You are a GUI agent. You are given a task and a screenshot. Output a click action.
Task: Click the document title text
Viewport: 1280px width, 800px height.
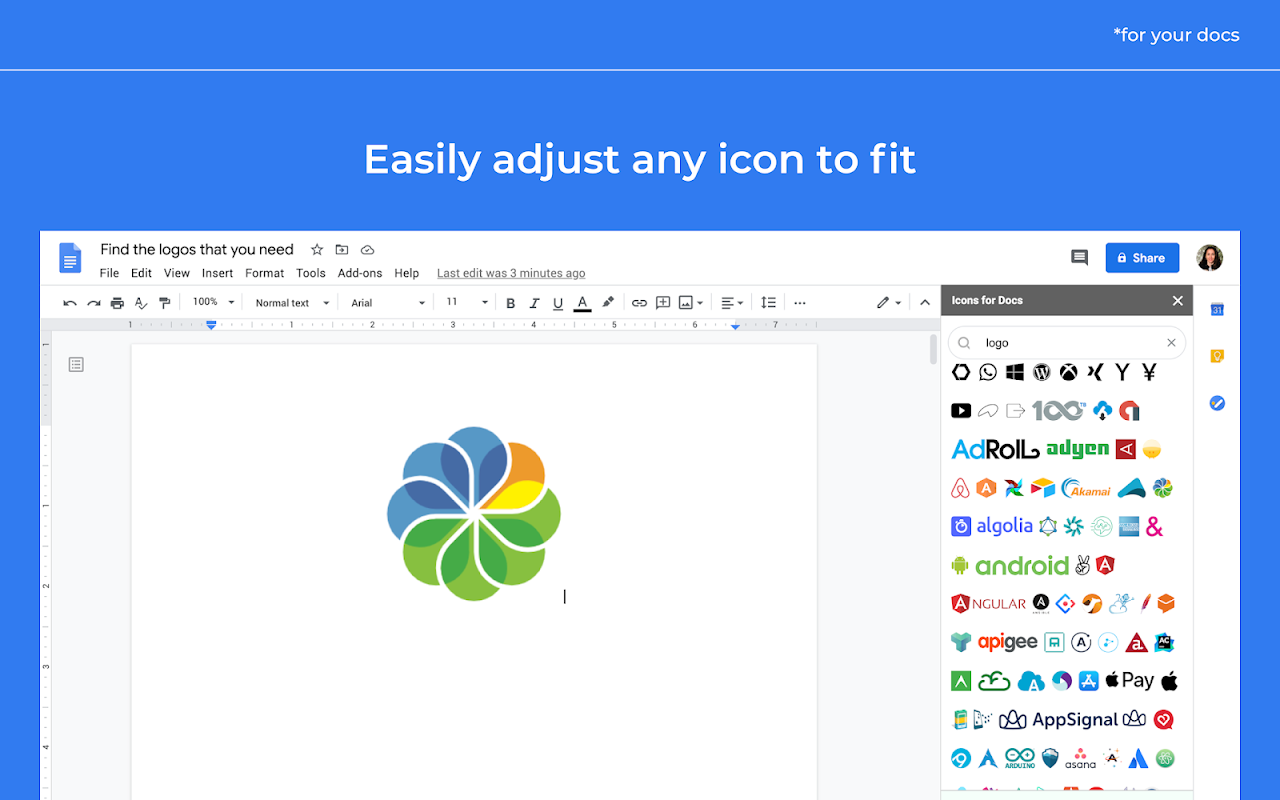point(197,250)
